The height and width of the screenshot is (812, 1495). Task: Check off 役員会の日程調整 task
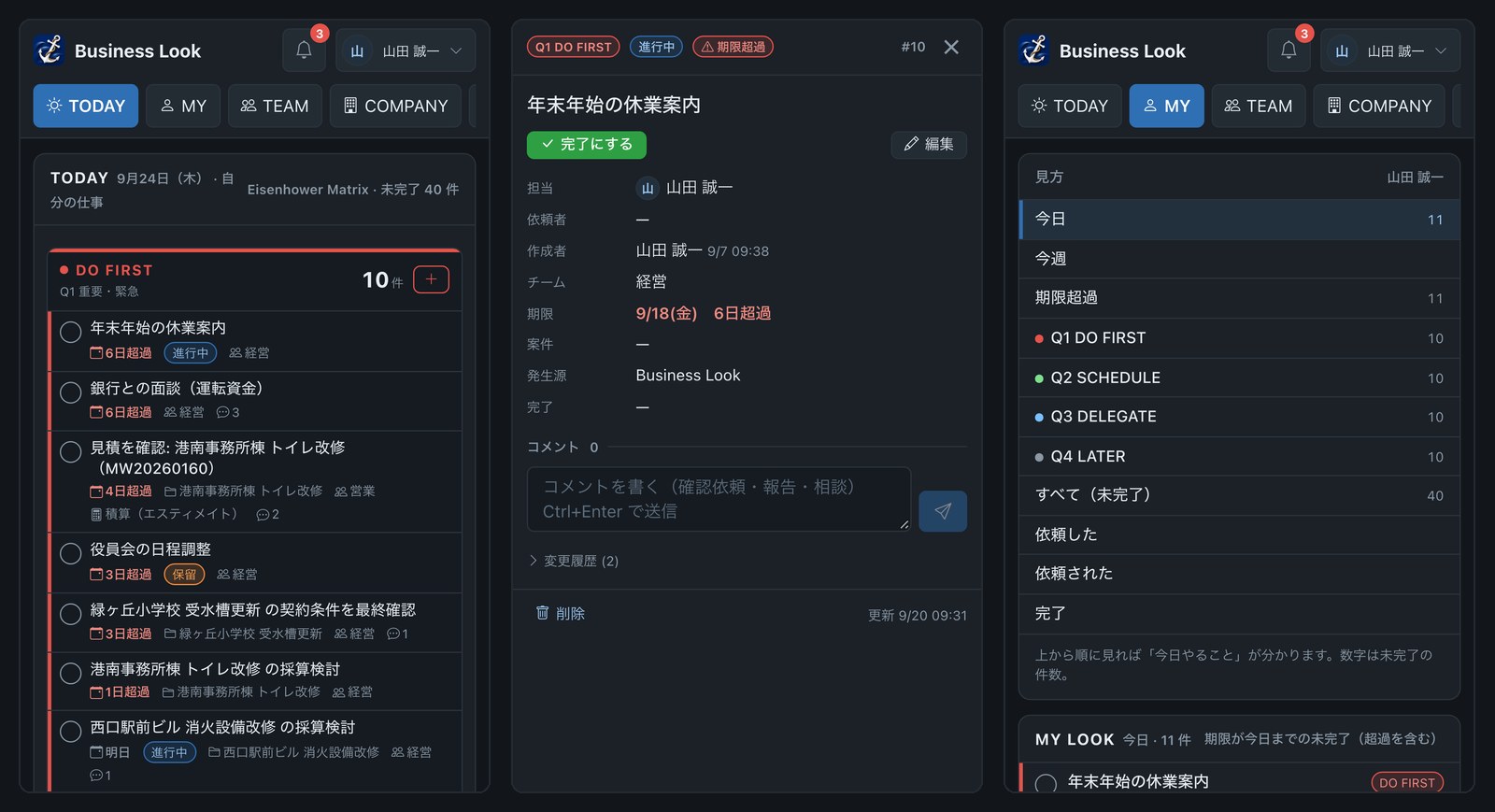[x=70, y=553]
